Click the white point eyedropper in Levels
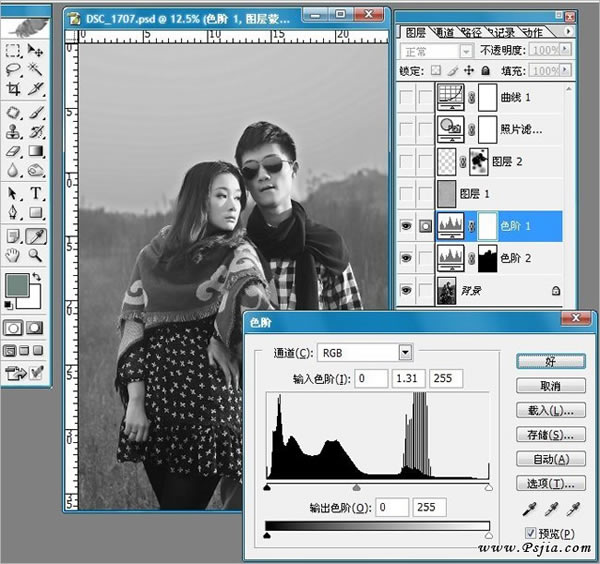This screenshot has height=564, width=600. 573,508
